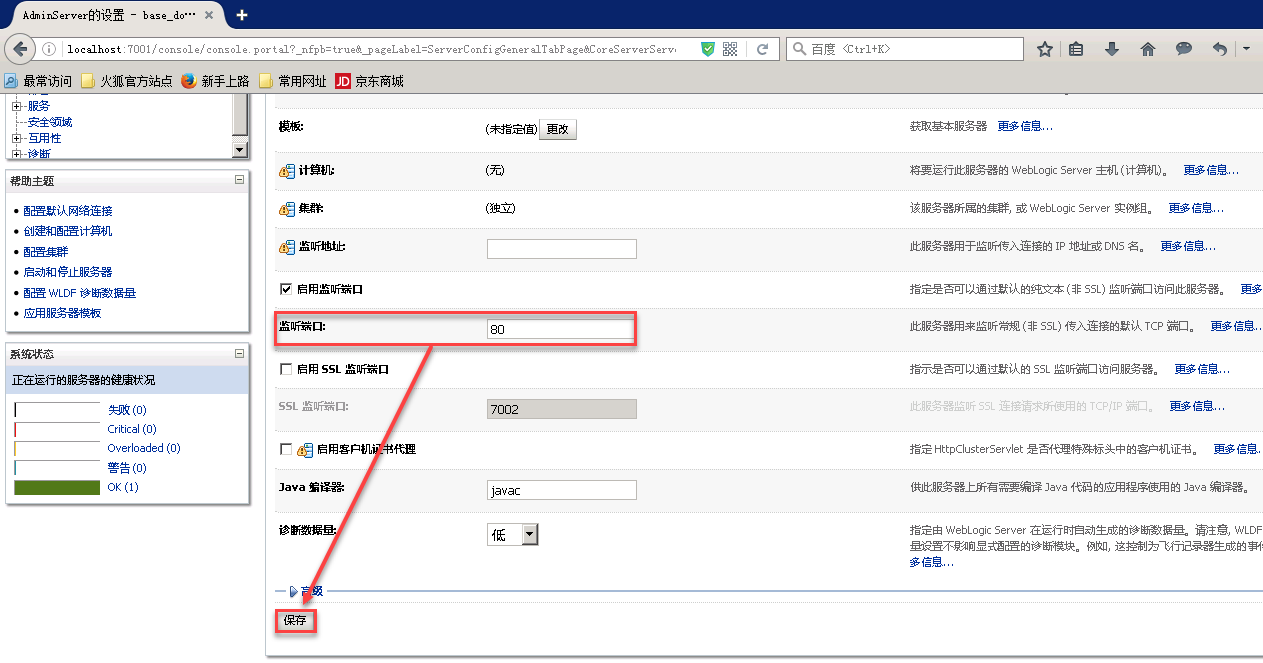Open the 最常访问 bookmark
Screen dimensions: 1263x663
(37, 81)
